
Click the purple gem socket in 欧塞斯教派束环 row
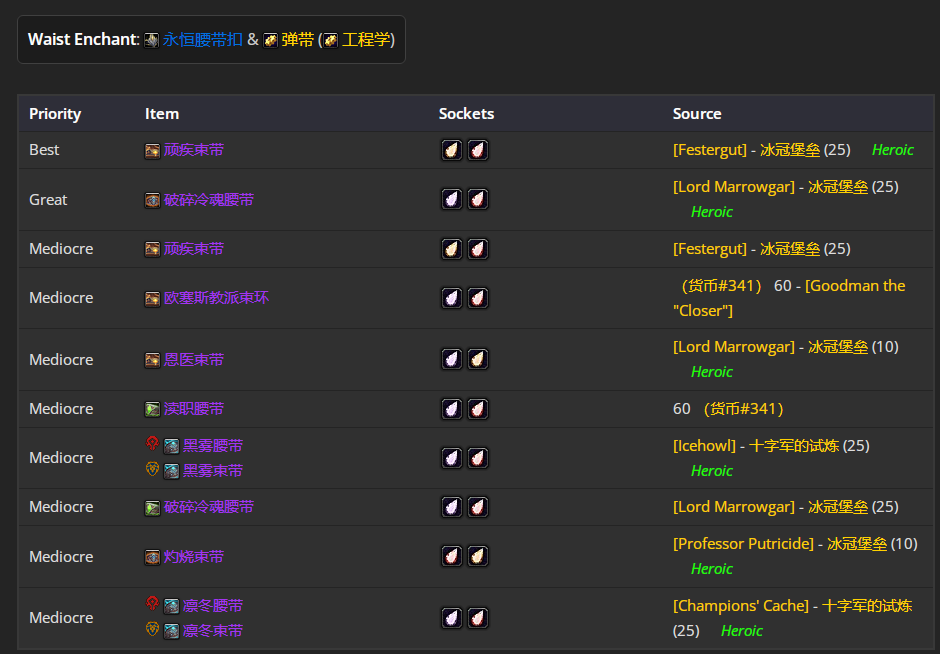[452, 298]
